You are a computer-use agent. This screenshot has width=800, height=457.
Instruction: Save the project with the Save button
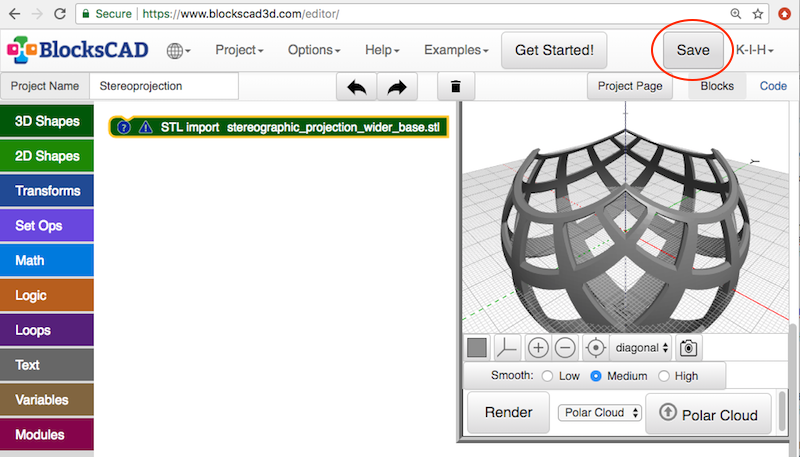click(x=693, y=50)
